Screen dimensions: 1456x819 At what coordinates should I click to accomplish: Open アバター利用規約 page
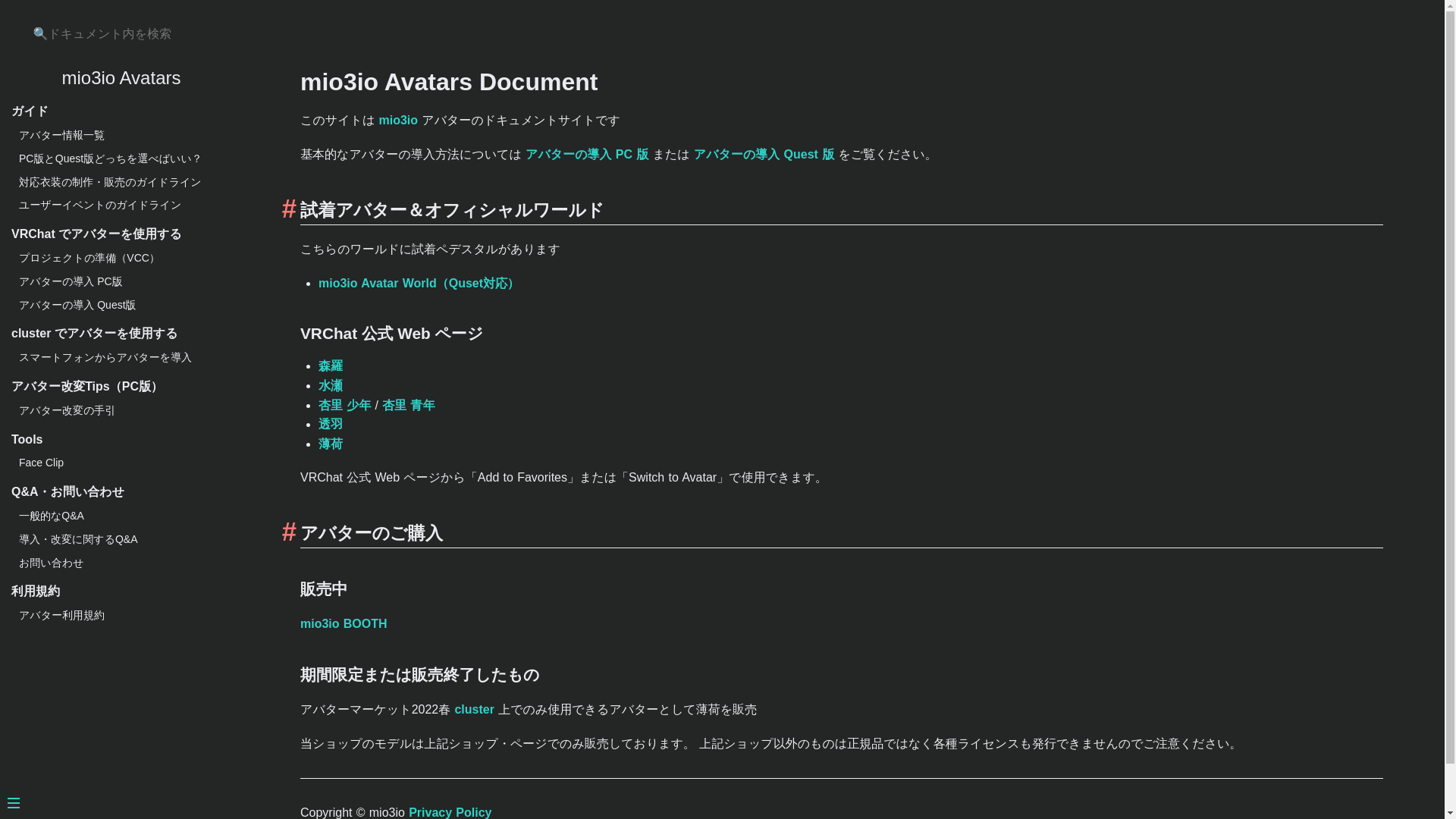pyautogui.click(x=61, y=615)
